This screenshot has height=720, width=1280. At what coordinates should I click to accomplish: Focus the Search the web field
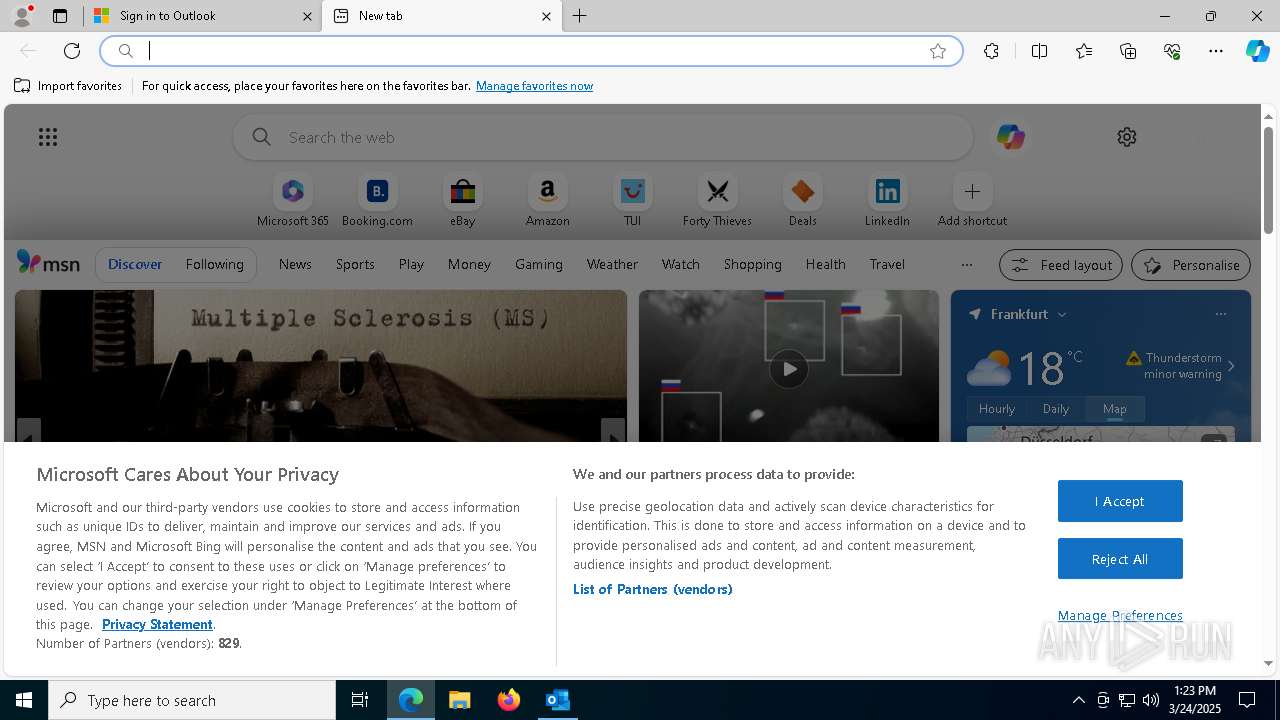tap(603, 137)
